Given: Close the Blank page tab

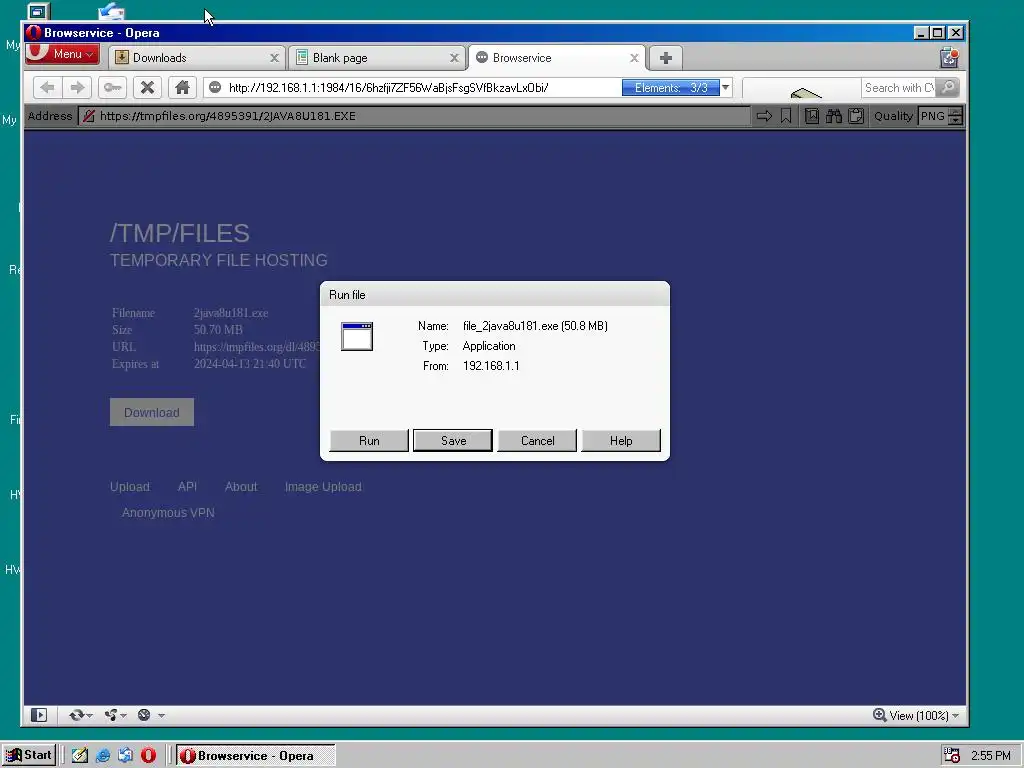Looking at the screenshot, I should point(455,58).
